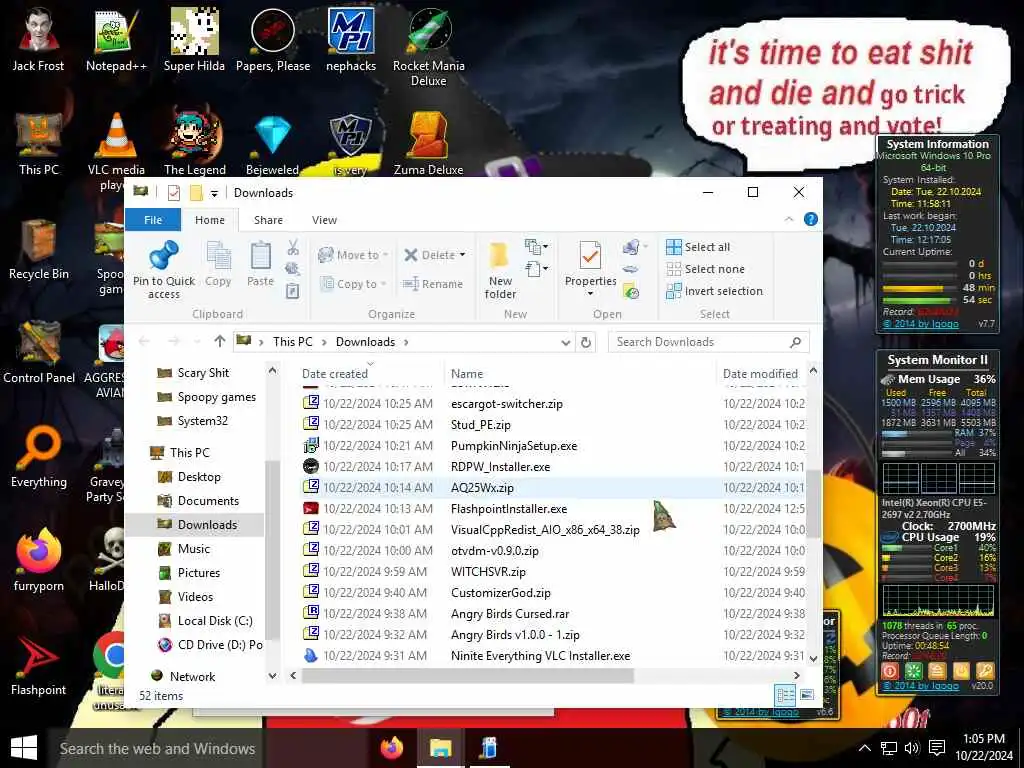Click the New folder icon
Image resolution: width=1024 pixels, height=768 pixels.
coord(500,256)
